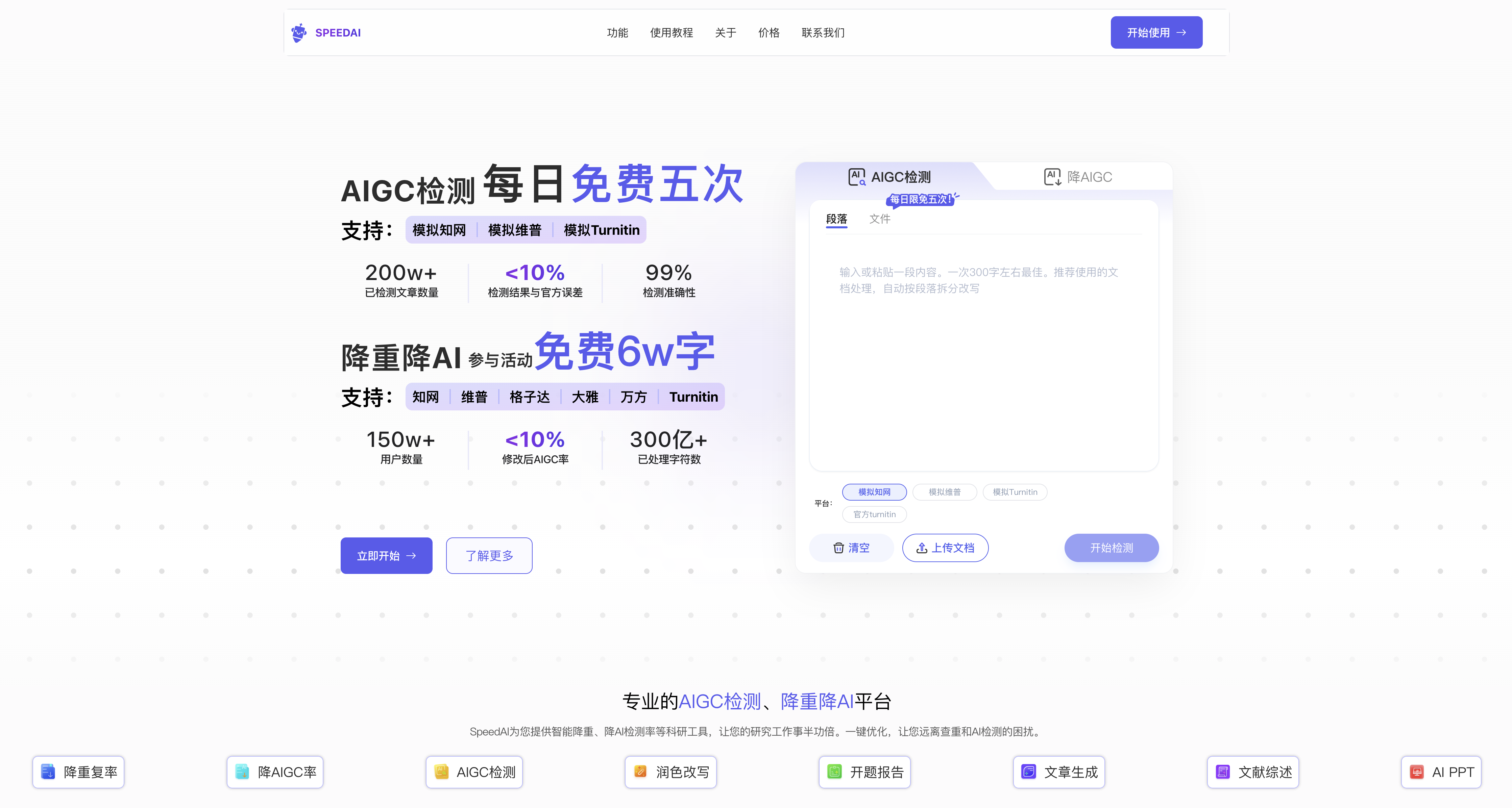Click the 文章生成 purple feature icon
The height and width of the screenshot is (808, 1512).
[1028, 772]
